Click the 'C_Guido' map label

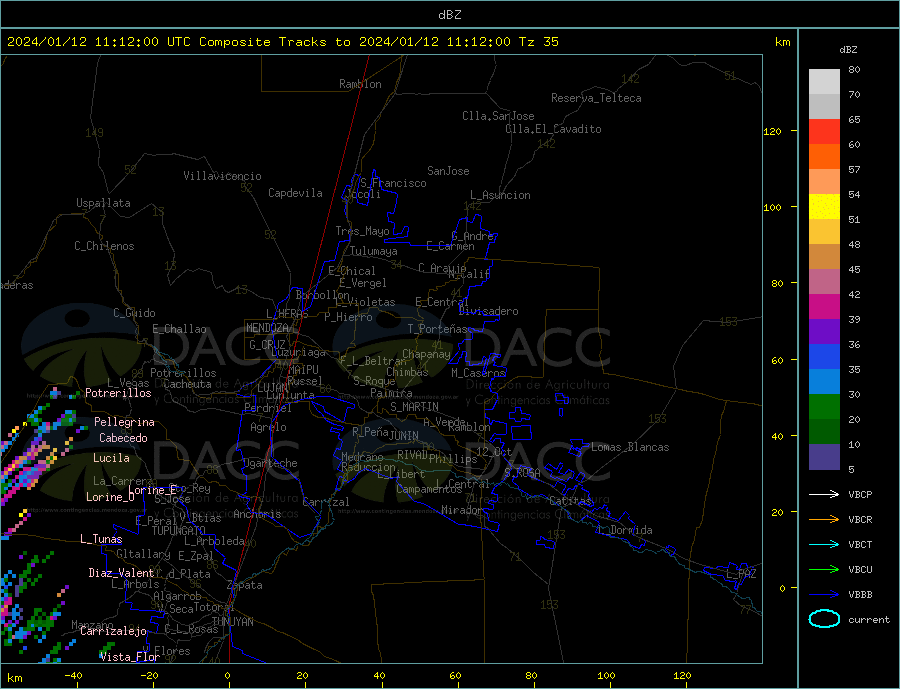pyautogui.click(x=134, y=313)
